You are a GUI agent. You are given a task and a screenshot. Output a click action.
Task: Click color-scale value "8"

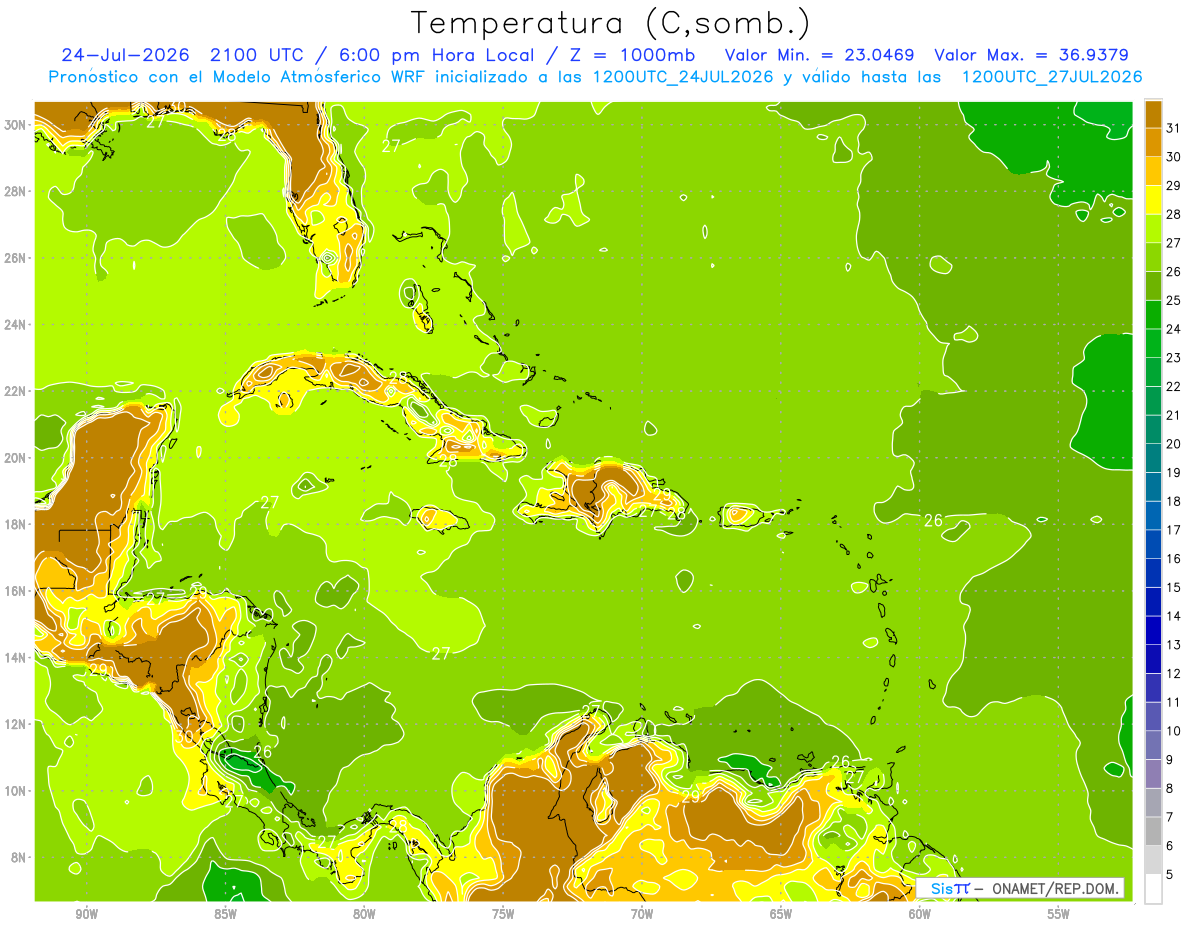(1170, 789)
